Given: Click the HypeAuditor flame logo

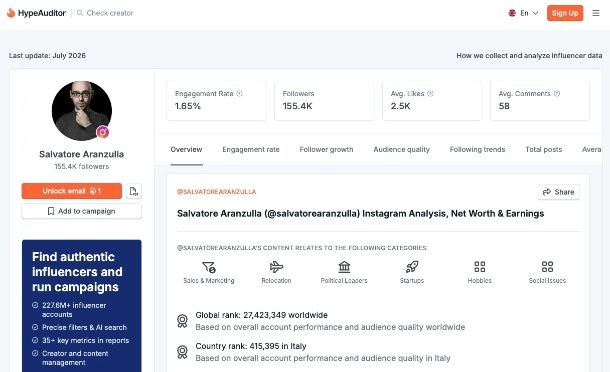Looking at the screenshot, I should pos(11,13).
